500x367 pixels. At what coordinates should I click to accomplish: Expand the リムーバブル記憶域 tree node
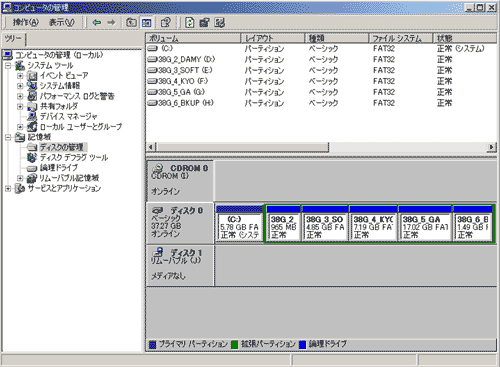20,178
